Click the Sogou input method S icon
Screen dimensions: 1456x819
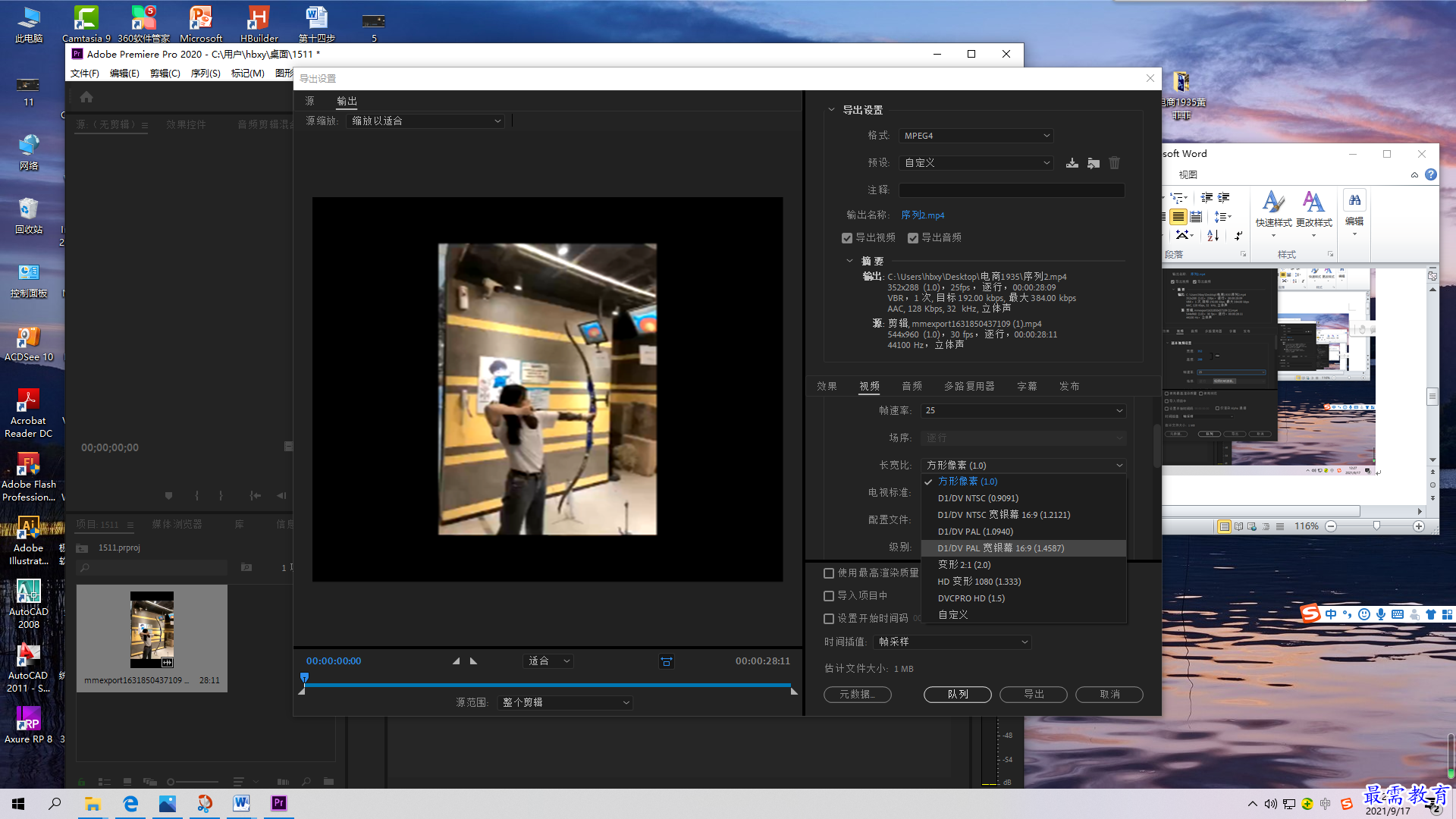coord(1310,613)
